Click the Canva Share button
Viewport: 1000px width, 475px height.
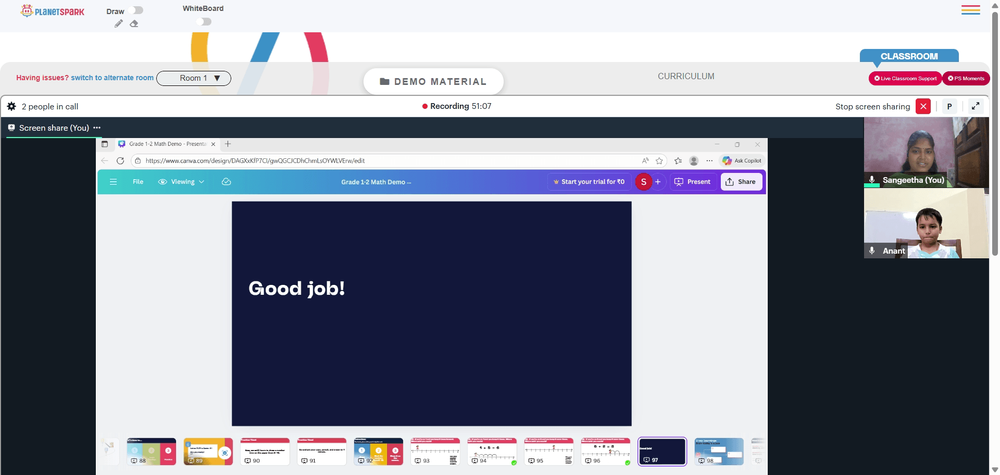[741, 182]
